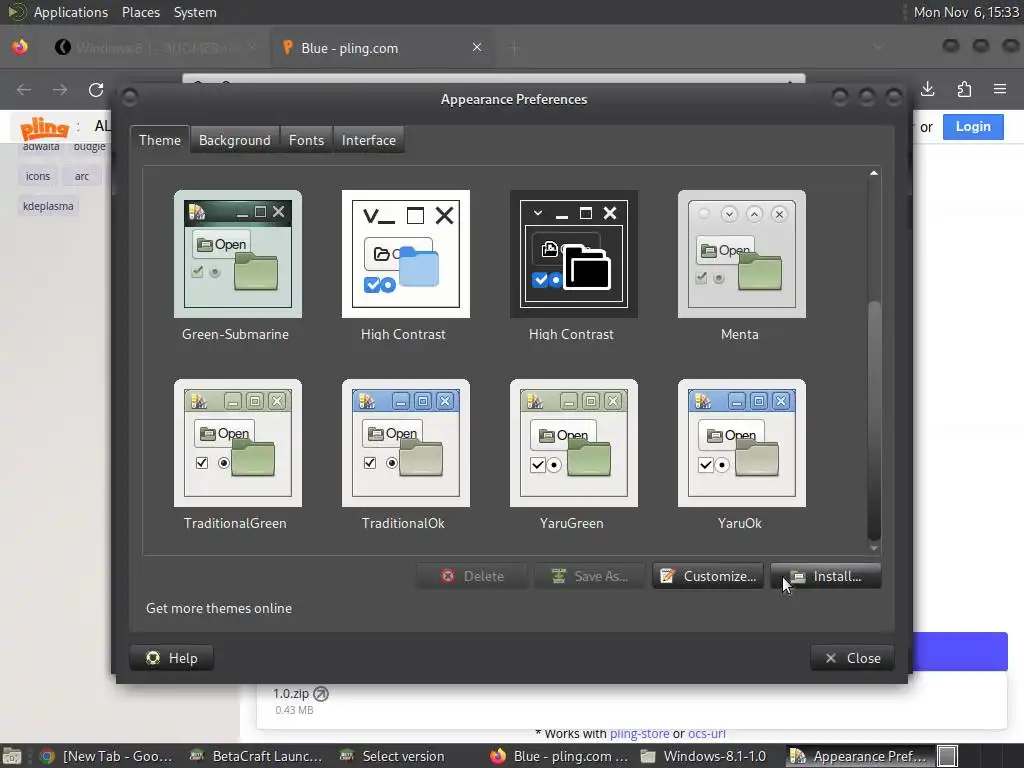The image size is (1024, 768).
Task: Click the show desktop icon in taskbar
Action: click(12, 756)
